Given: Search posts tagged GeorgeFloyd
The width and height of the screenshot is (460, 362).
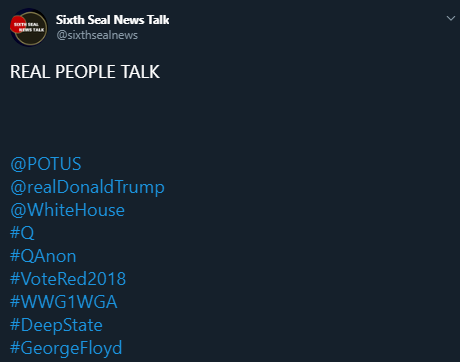Looking at the screenshot, I should pyautogui.click(x=66, y=348).
